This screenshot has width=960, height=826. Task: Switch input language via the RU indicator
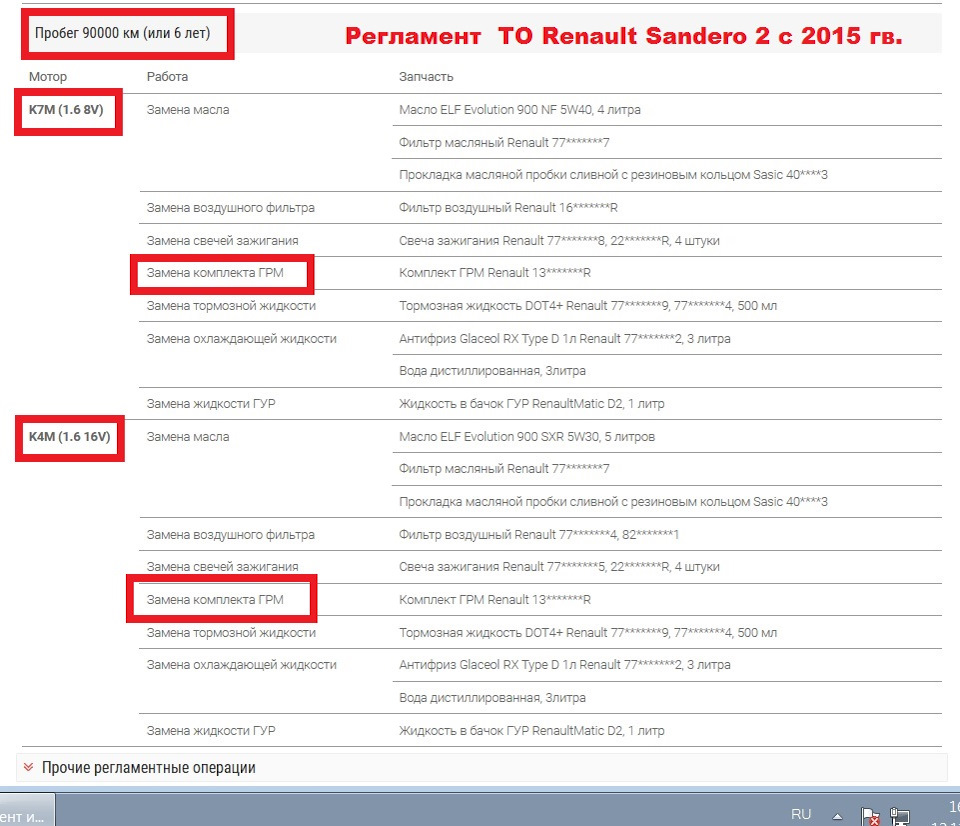pos(801,814)
